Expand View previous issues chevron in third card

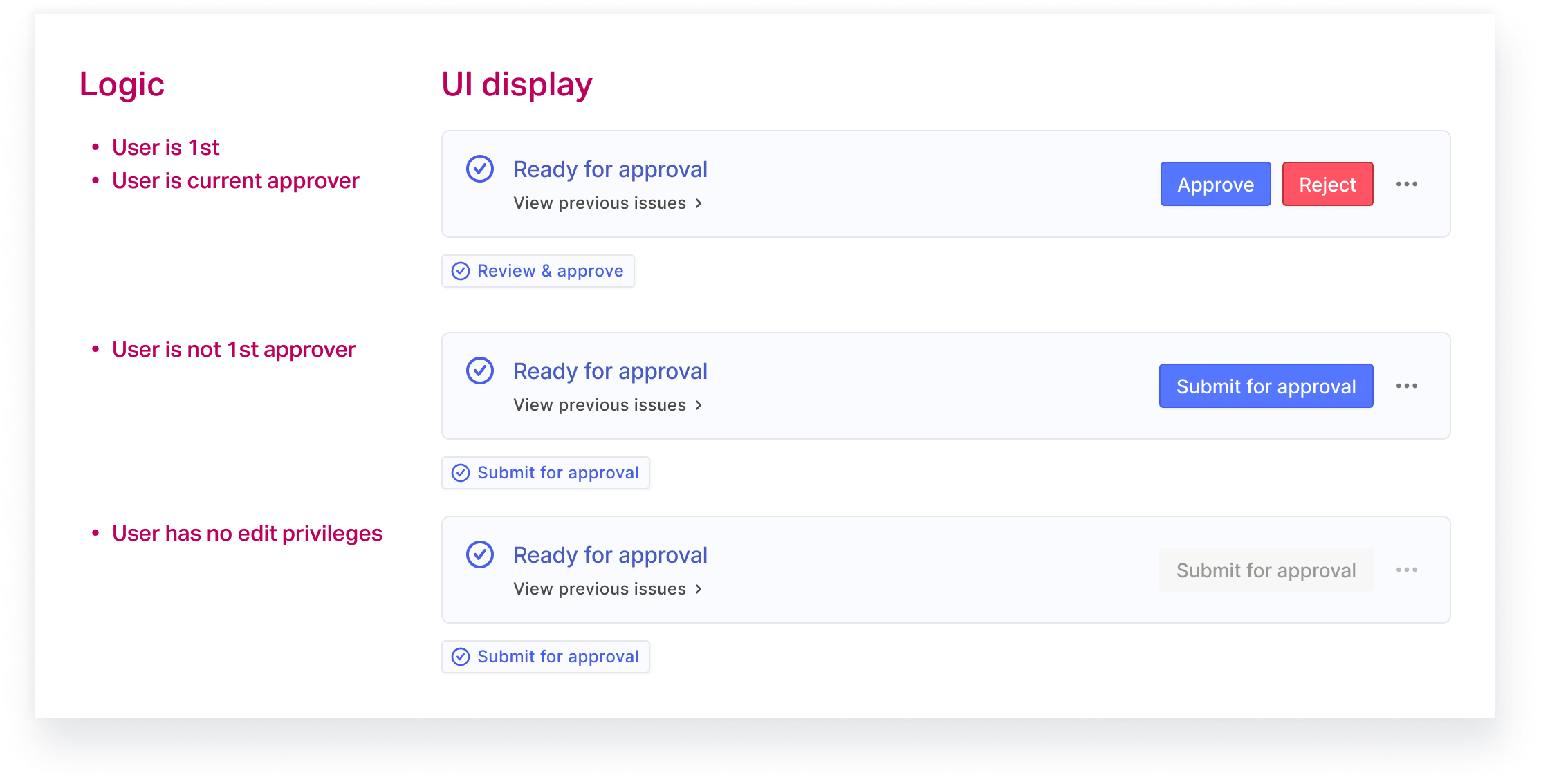(699, 589)
